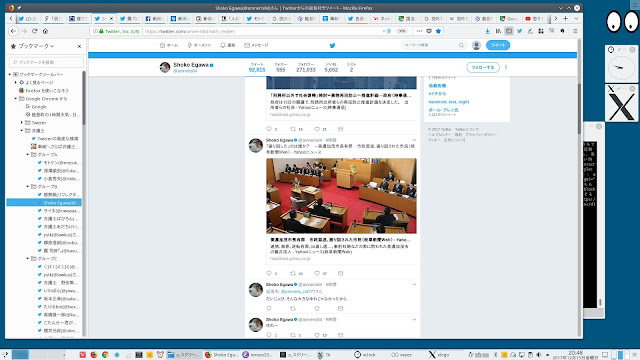The height and width of the screenshot is (360, 640).
Task: Toggle the sidebar toolbar button
Action: click(509, 31)
